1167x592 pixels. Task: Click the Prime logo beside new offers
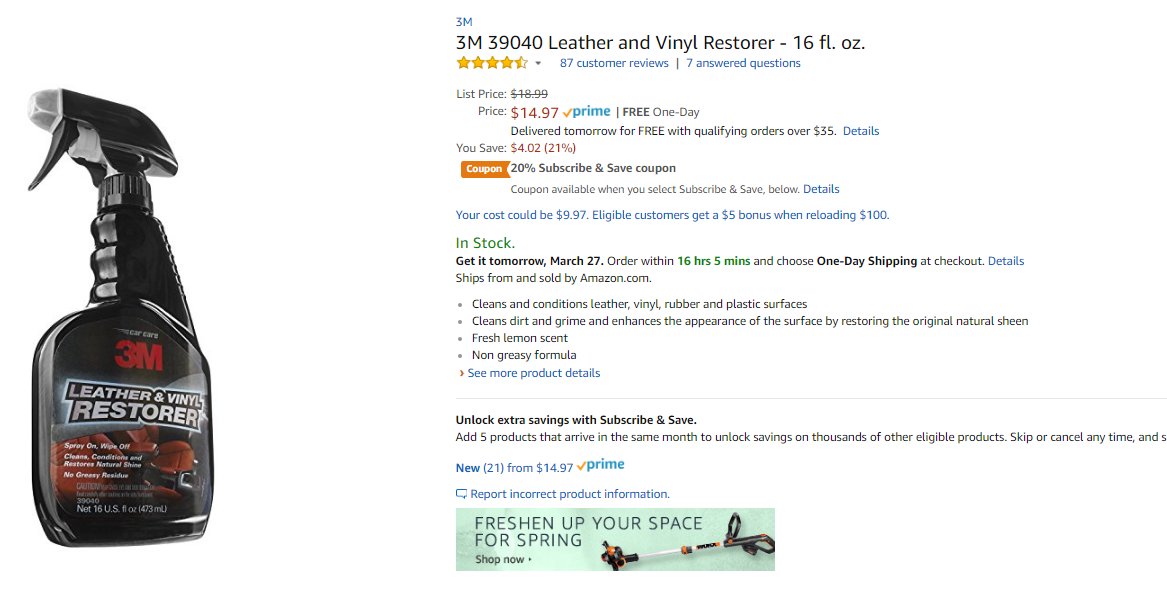[601, 465]
